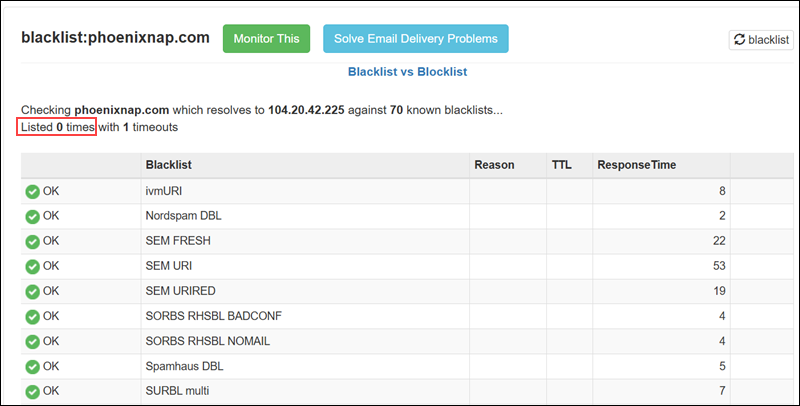The height and width of the screenshot is (406, 800).
Task: Click the OK check icon for SEM URIRED
Action: (33, 292)
